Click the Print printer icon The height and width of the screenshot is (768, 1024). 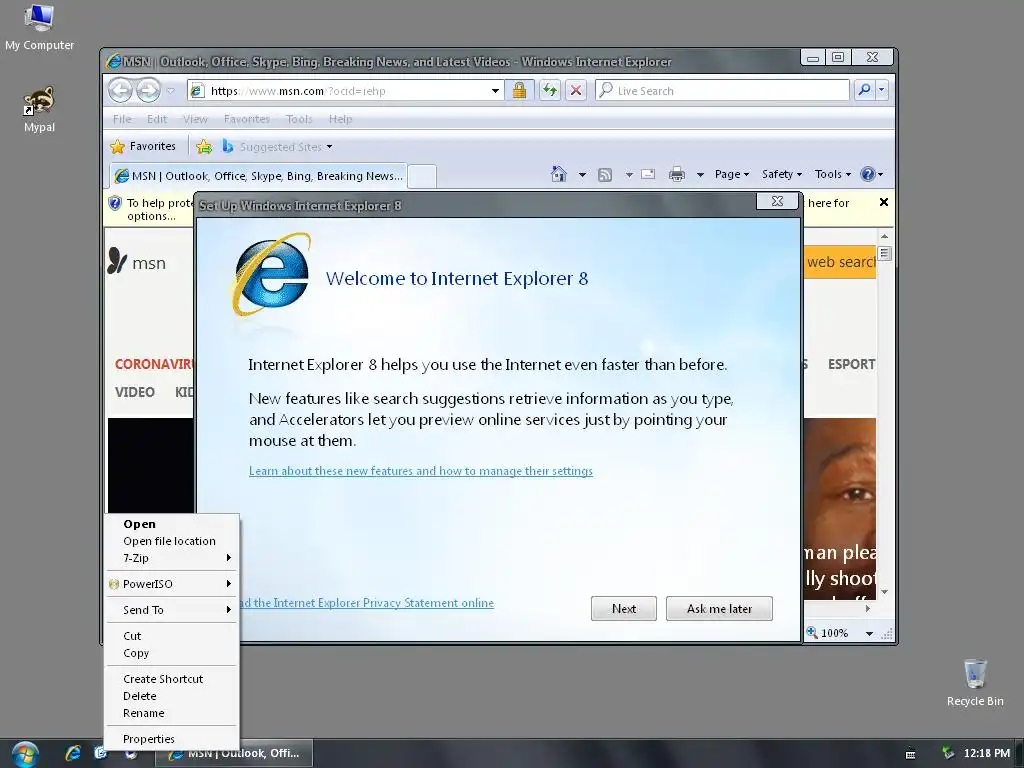677,174
